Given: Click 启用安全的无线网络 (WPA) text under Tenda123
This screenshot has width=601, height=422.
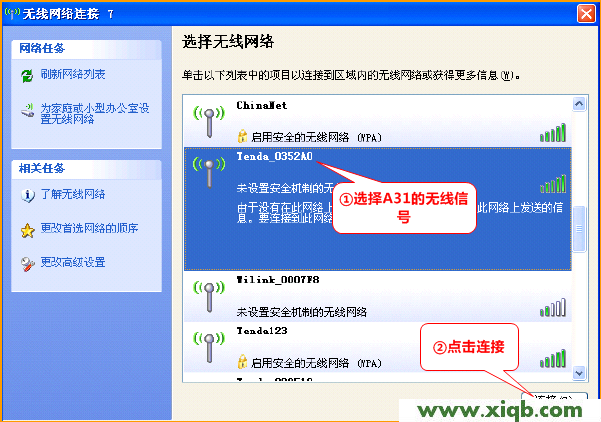Looking at the screenshot, I should 316,363.
